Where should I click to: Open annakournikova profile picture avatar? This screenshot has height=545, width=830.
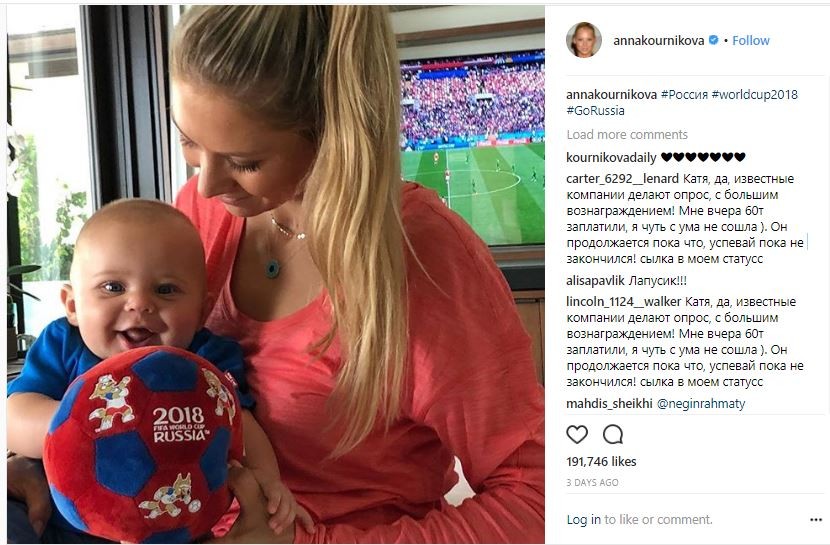point(584,40)
